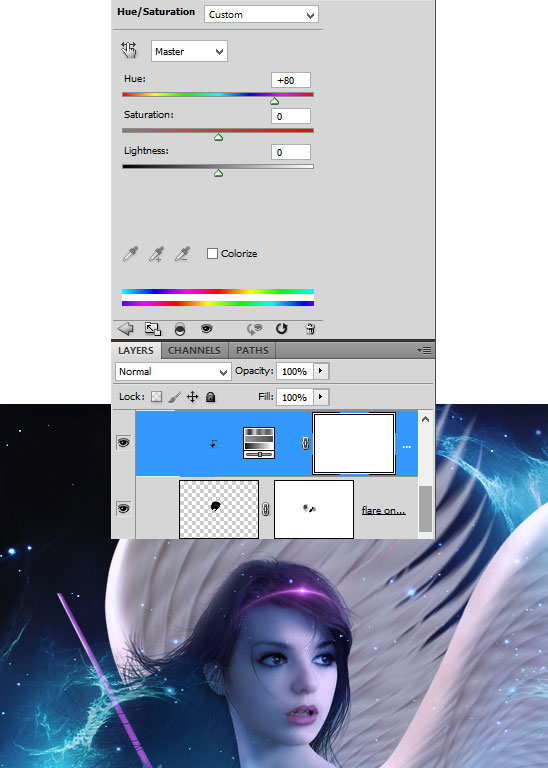Click the Lightness value field

[290, 152]
